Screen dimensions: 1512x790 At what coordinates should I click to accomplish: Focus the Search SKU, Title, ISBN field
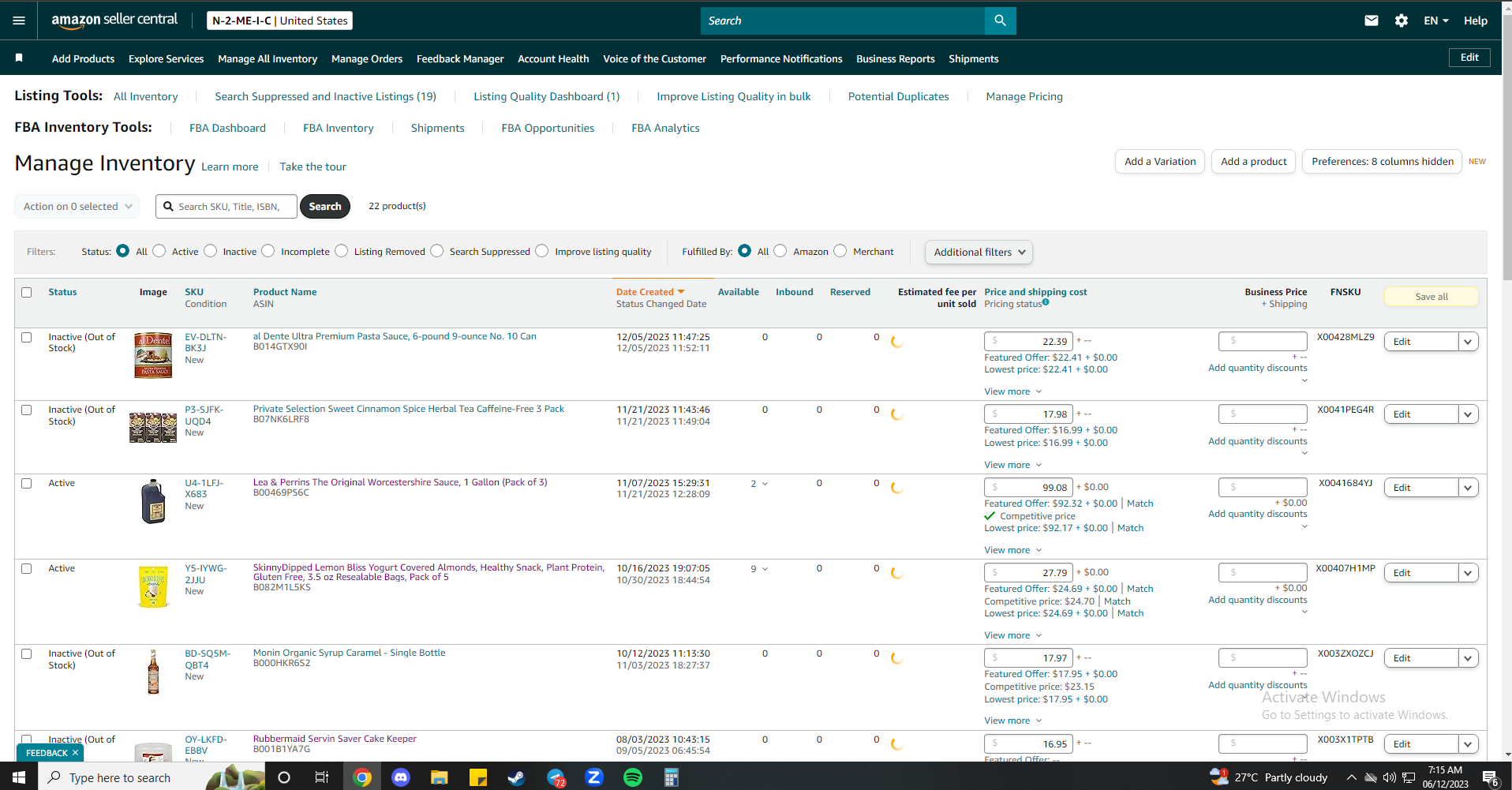pos(226,207)
